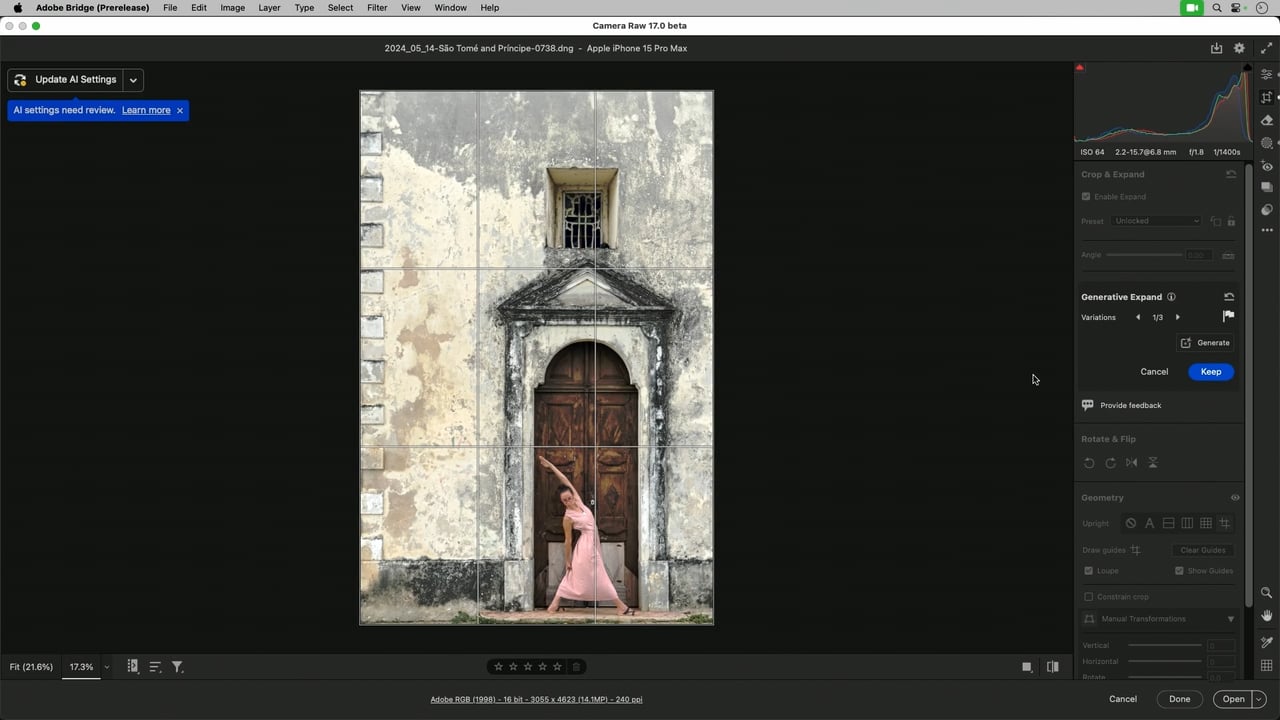The image size is (1280, 720).
Task: Flip image horizontally
Action: pyautogui.click(x=1131, y=463)
